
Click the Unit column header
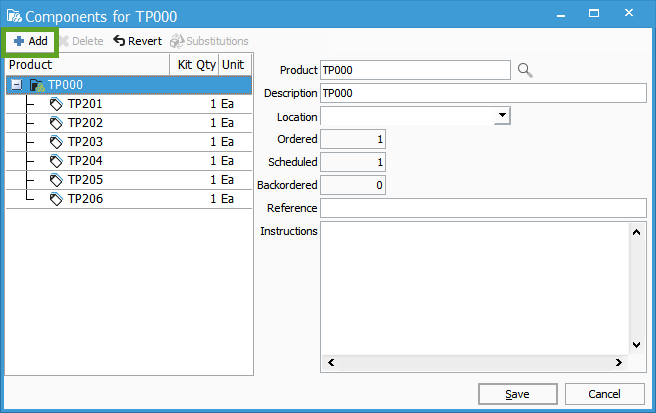click(235, 64)
